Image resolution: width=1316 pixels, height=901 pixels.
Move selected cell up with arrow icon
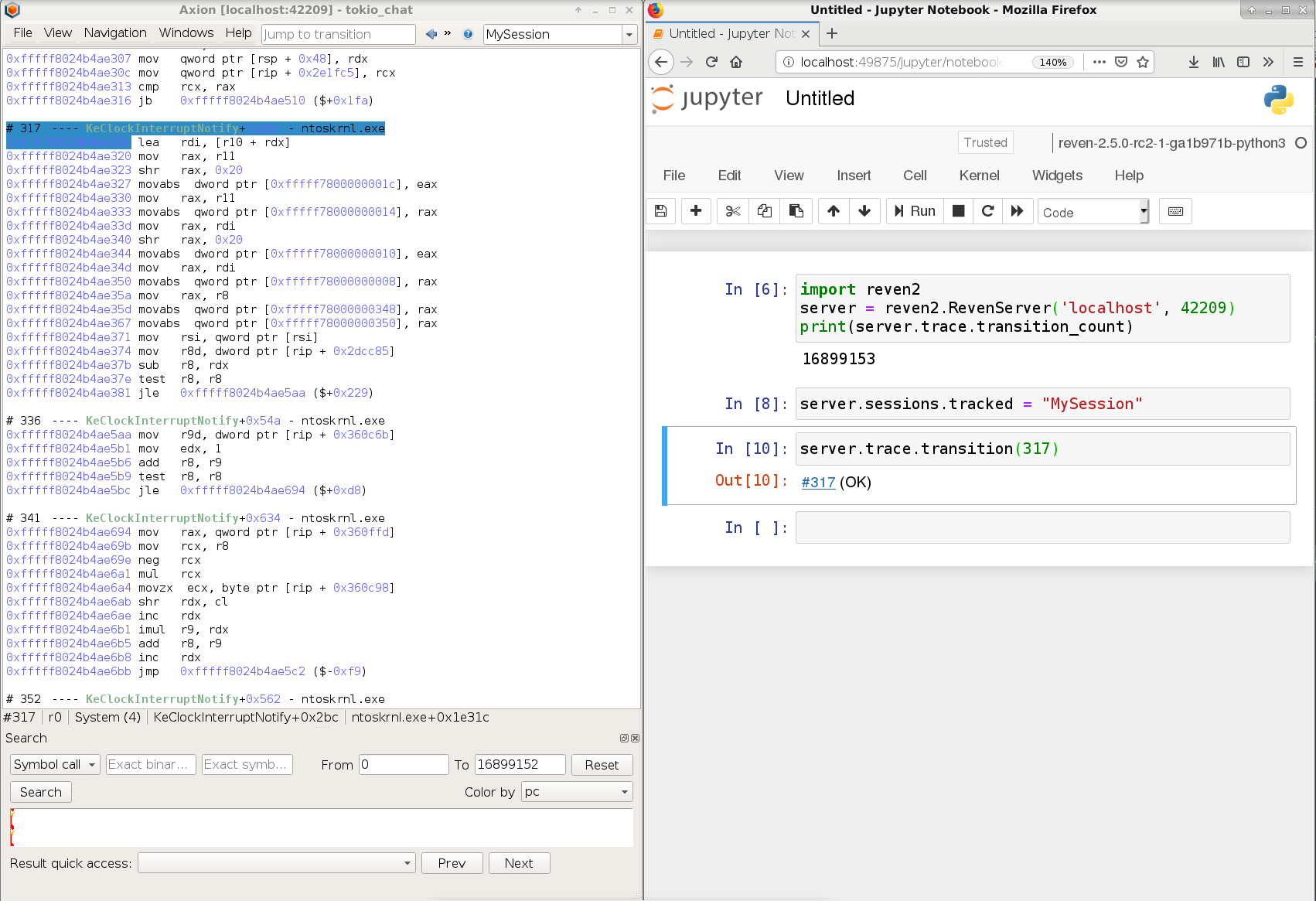click(833, 211)
